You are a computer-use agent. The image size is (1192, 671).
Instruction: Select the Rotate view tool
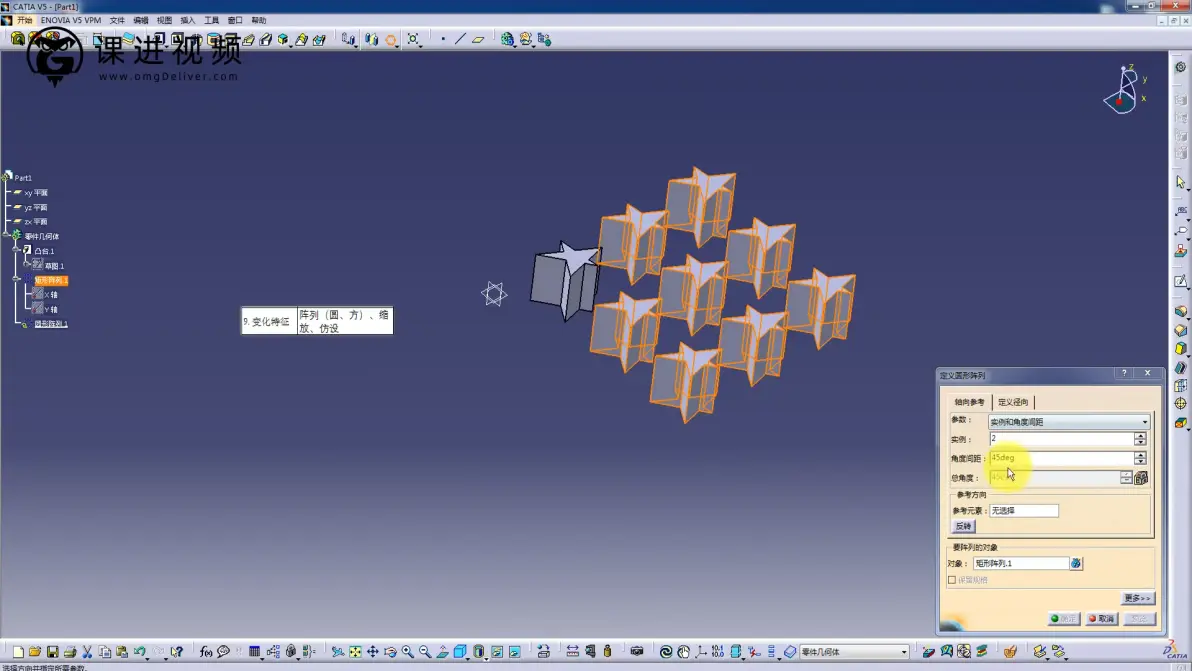click(x=390, y=652)
